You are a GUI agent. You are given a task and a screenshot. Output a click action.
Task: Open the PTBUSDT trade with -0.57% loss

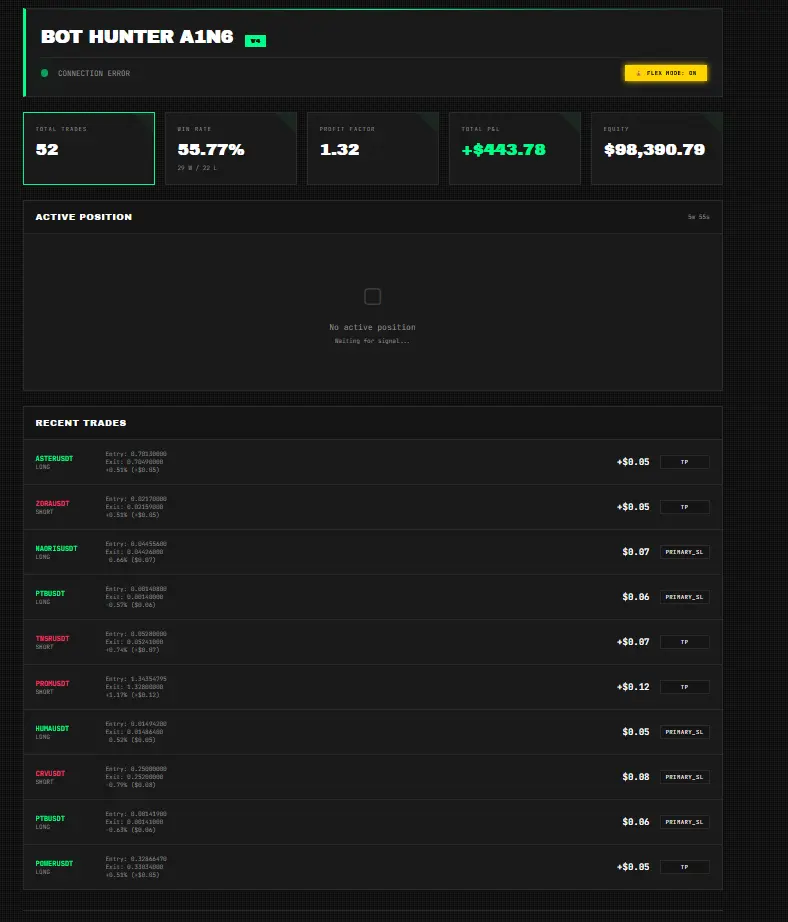pos(373,597)
